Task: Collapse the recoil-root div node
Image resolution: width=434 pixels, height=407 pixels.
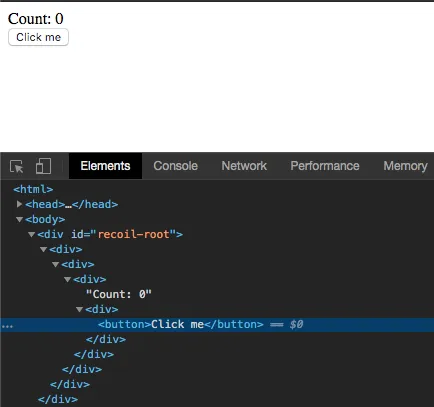Action: point(32,234)
